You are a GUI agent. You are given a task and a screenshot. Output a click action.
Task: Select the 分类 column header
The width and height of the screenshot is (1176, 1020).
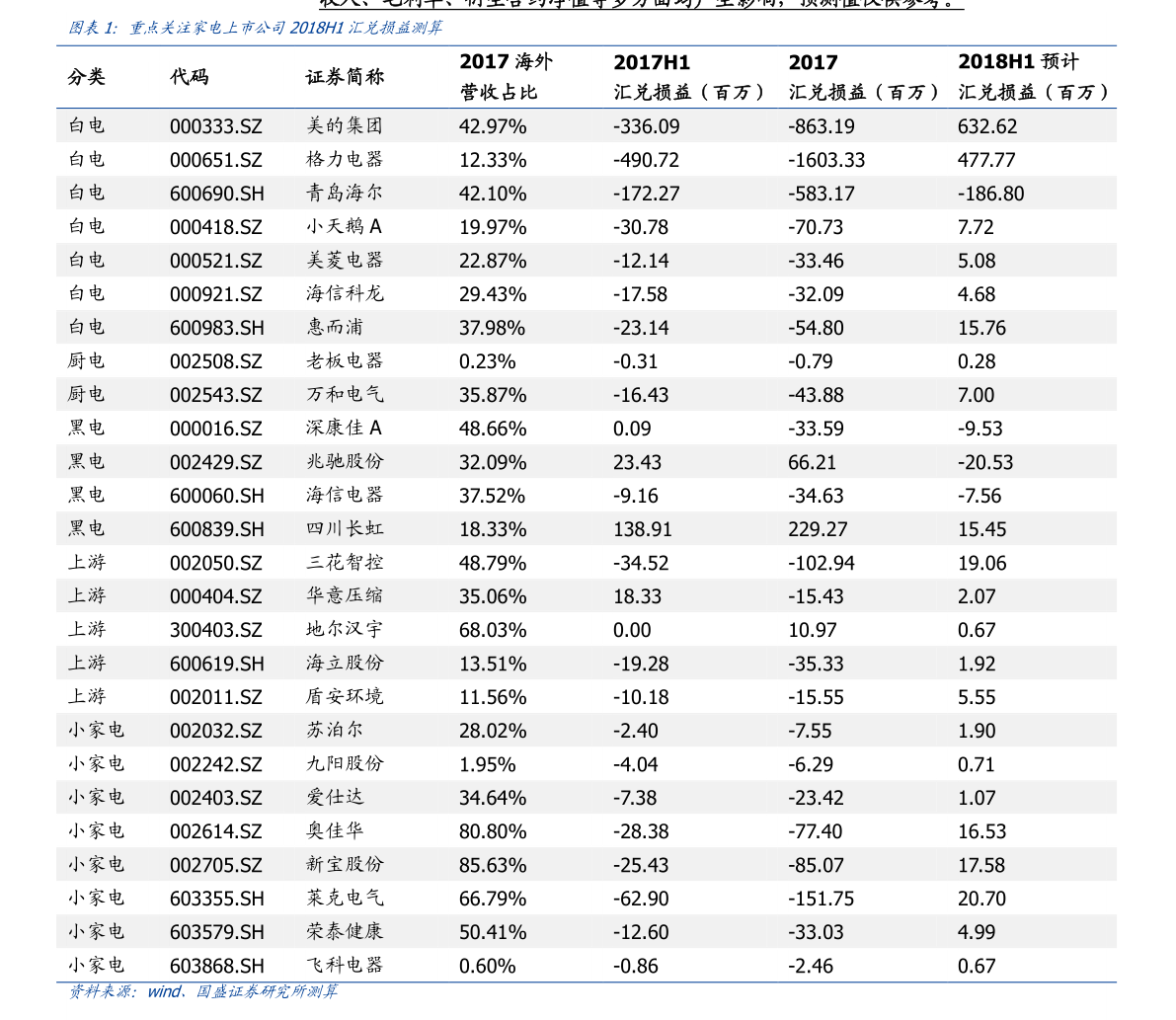86,76
